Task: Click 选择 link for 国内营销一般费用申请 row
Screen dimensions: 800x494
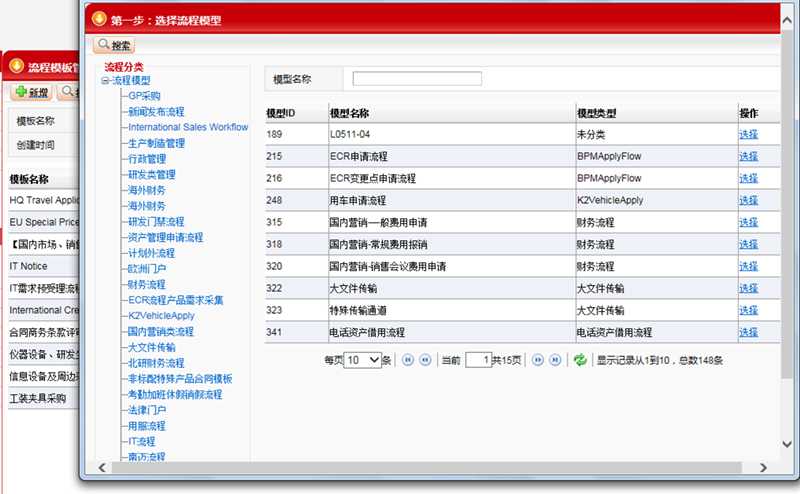Action: click(748, 222)
